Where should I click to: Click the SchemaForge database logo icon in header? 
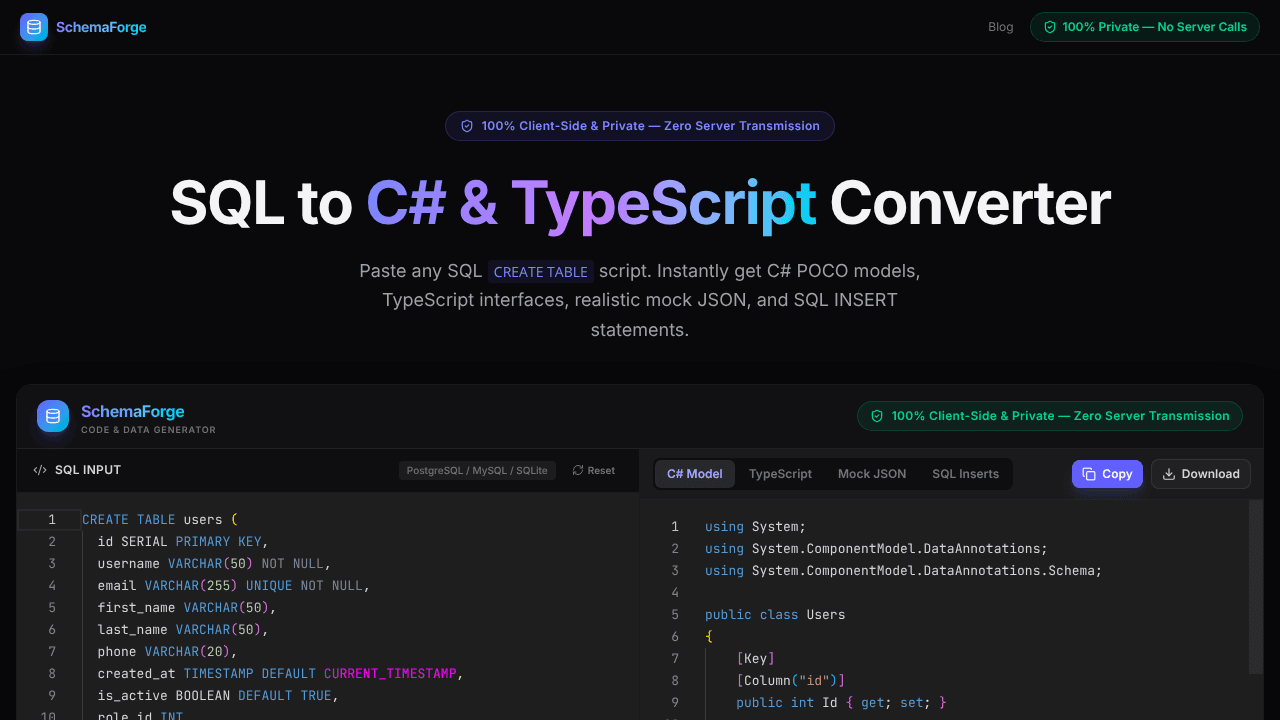pos(34,27)
